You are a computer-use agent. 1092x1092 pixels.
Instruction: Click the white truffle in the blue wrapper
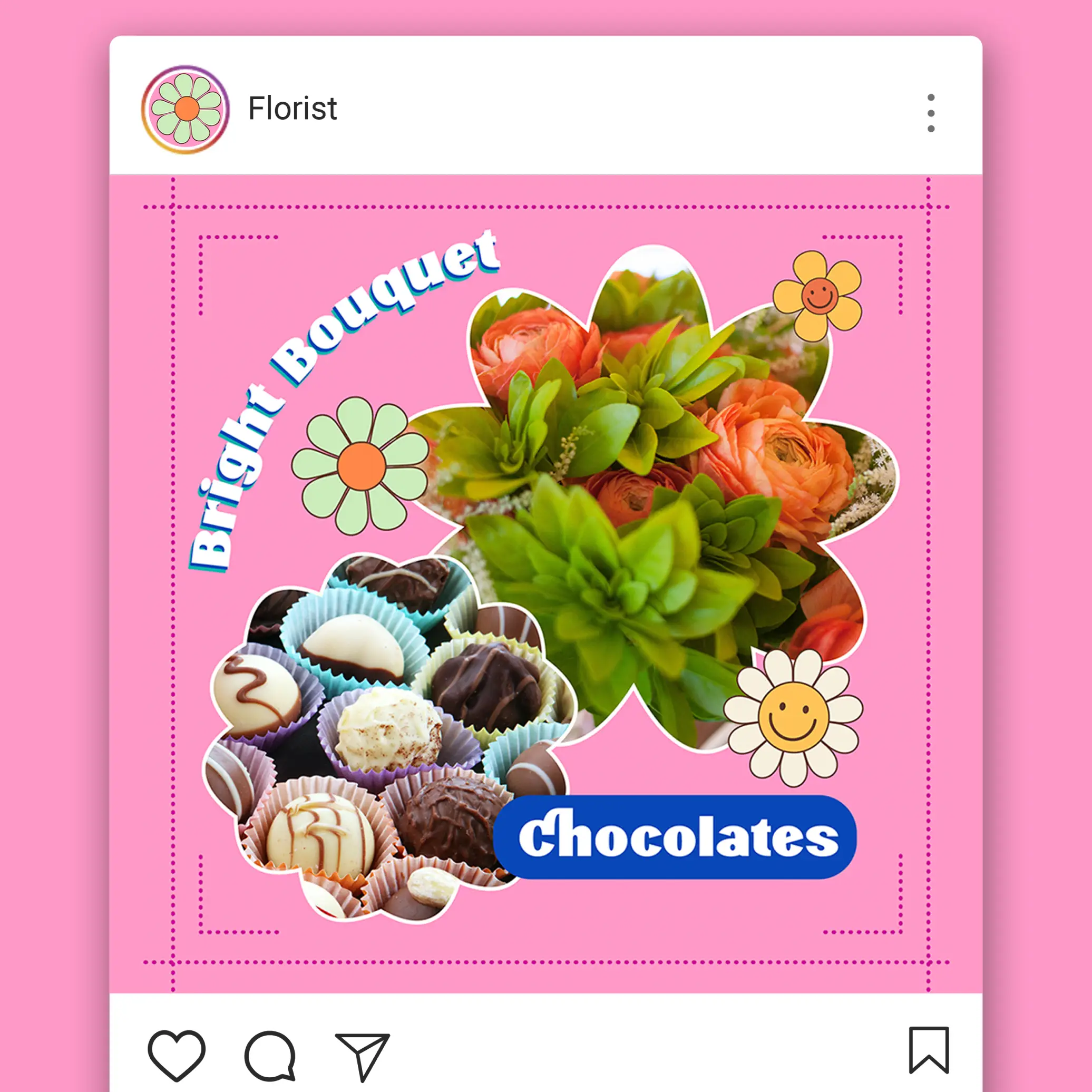(x=353, y=646)
